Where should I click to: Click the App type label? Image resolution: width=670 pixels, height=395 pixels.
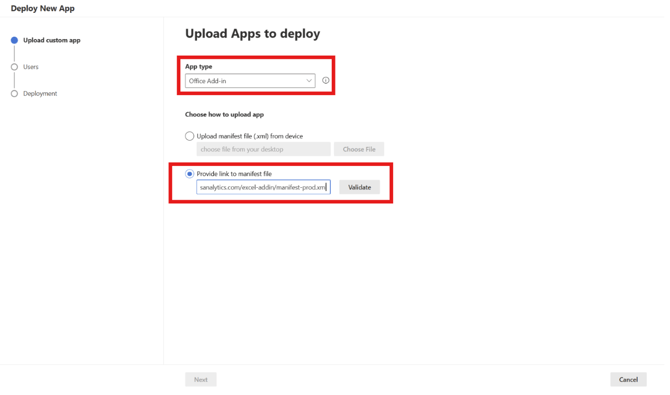click(200, 67)
